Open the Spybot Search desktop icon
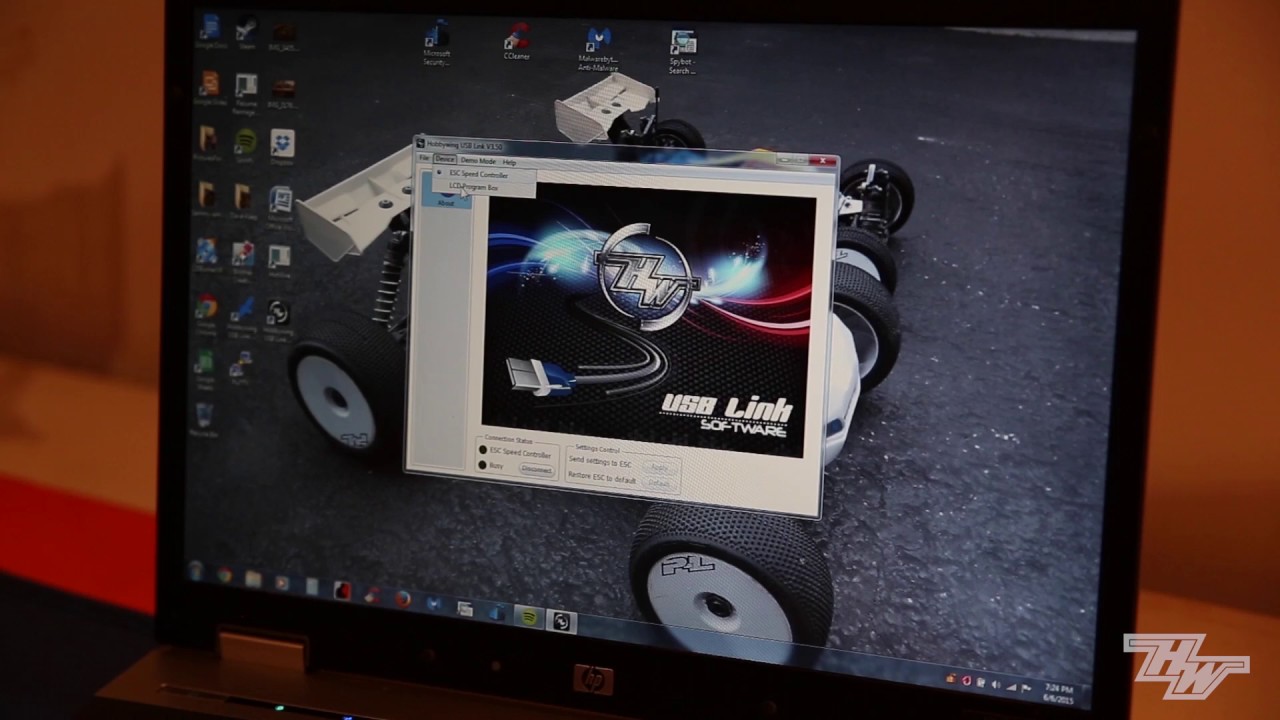This screenshot has height=720, width=1280. tap(682, 52)
